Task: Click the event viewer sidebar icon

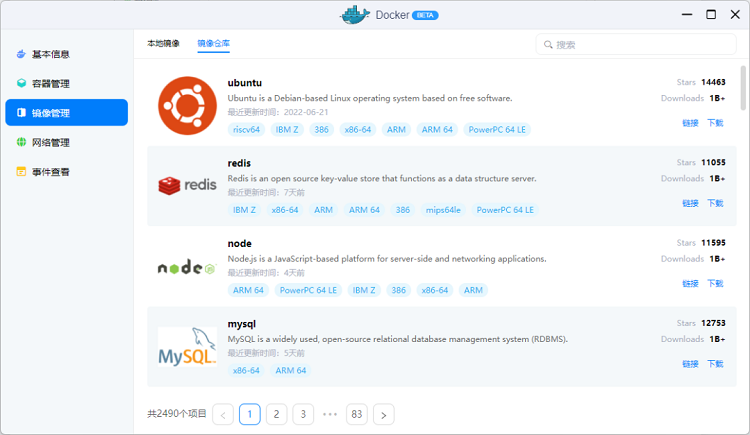Action: pos(21,172)
